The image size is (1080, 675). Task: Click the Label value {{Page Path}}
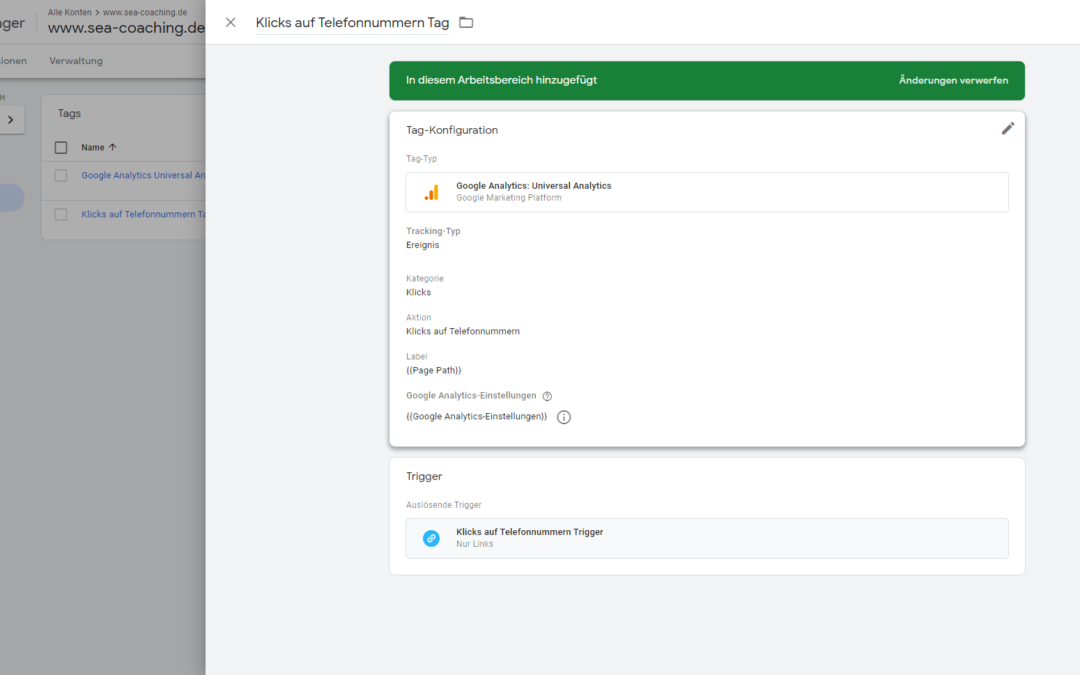pyautogui.click(x=433, y=371)
